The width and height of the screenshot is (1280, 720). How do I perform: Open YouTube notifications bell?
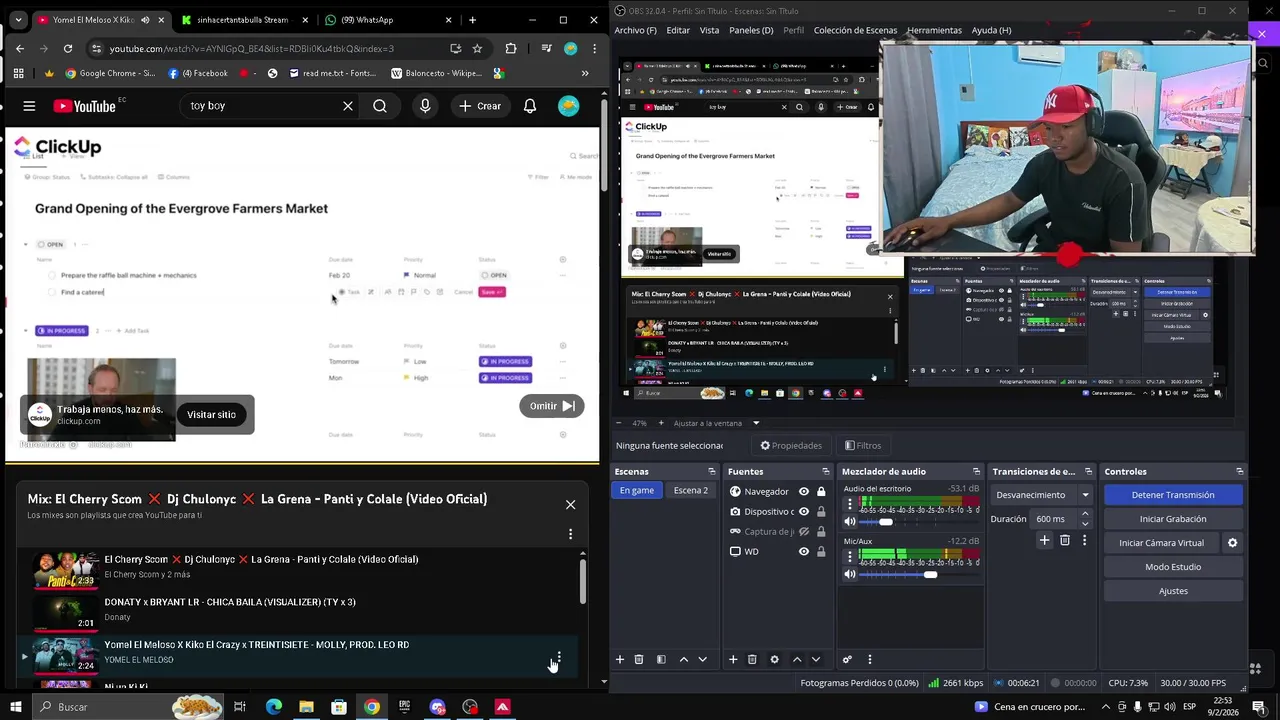coord(530,106)
